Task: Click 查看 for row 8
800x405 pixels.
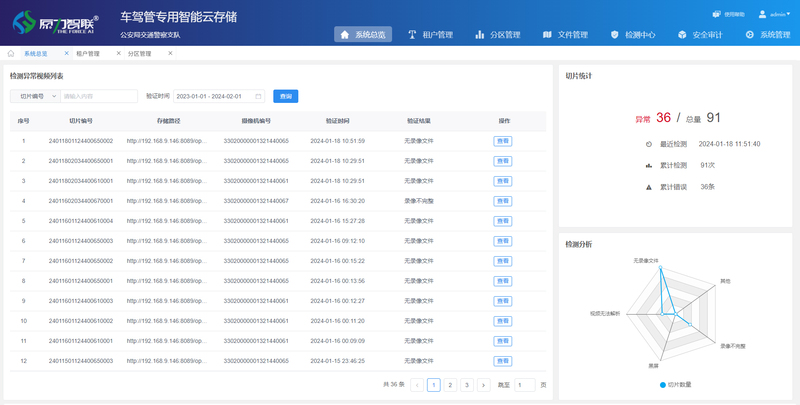Action: click(503, 281)
